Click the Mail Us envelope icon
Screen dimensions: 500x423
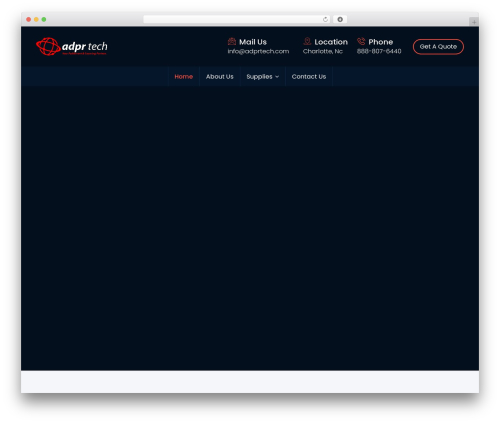click(232, 42)
